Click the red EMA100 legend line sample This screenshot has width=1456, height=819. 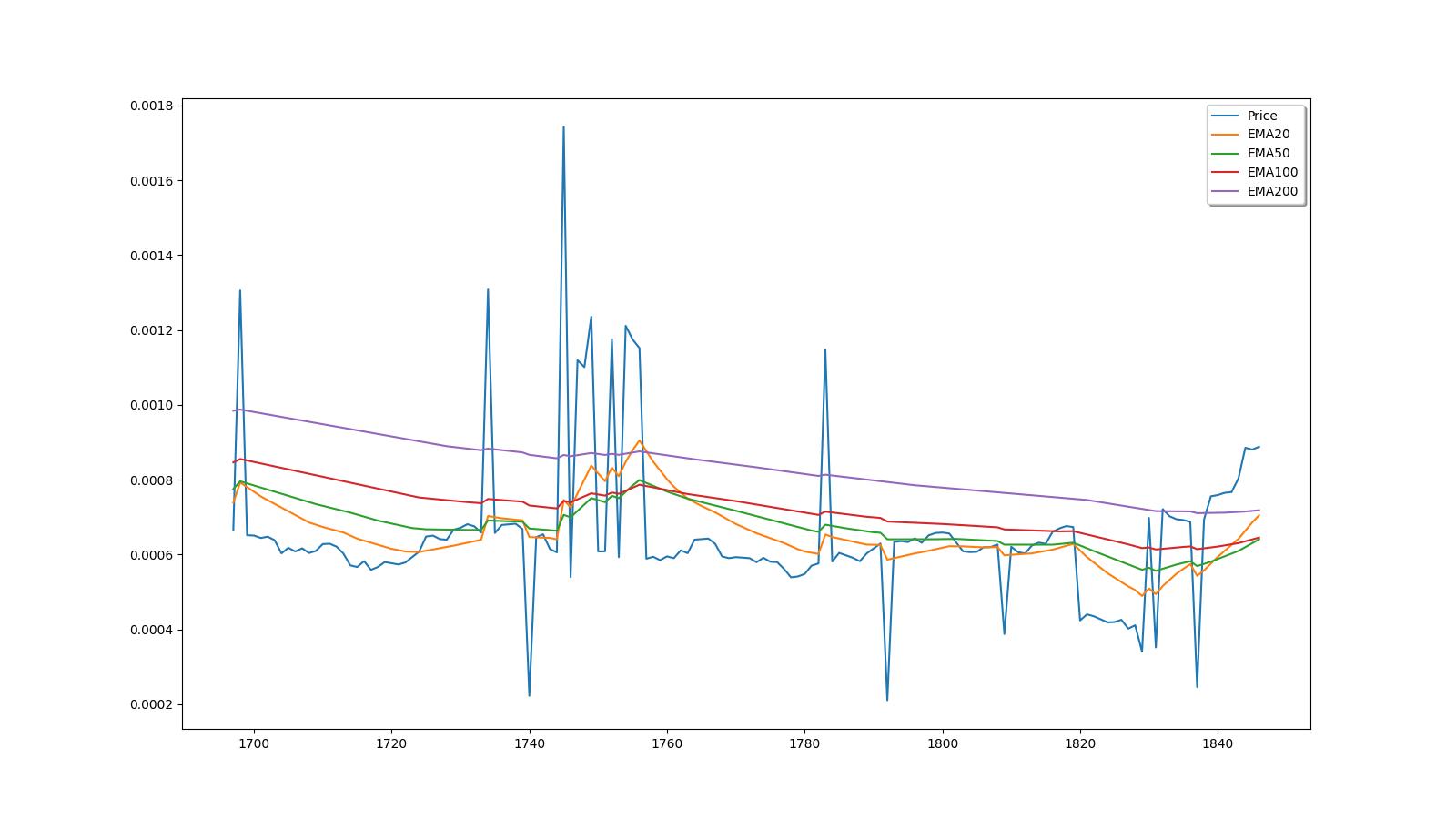tap(1225, 173)
